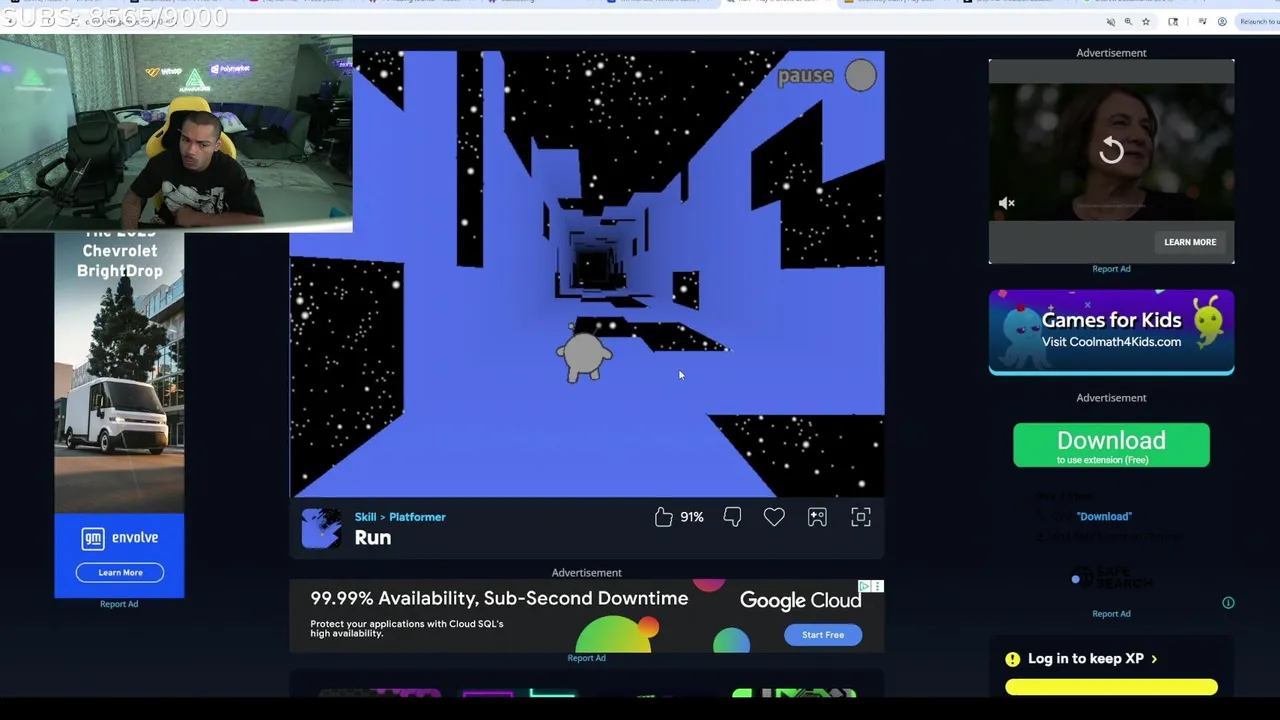Click the Relaunch to update button
This screenshot has height=720, width=1280.
pyautogui.click(x=1258, y=21)
